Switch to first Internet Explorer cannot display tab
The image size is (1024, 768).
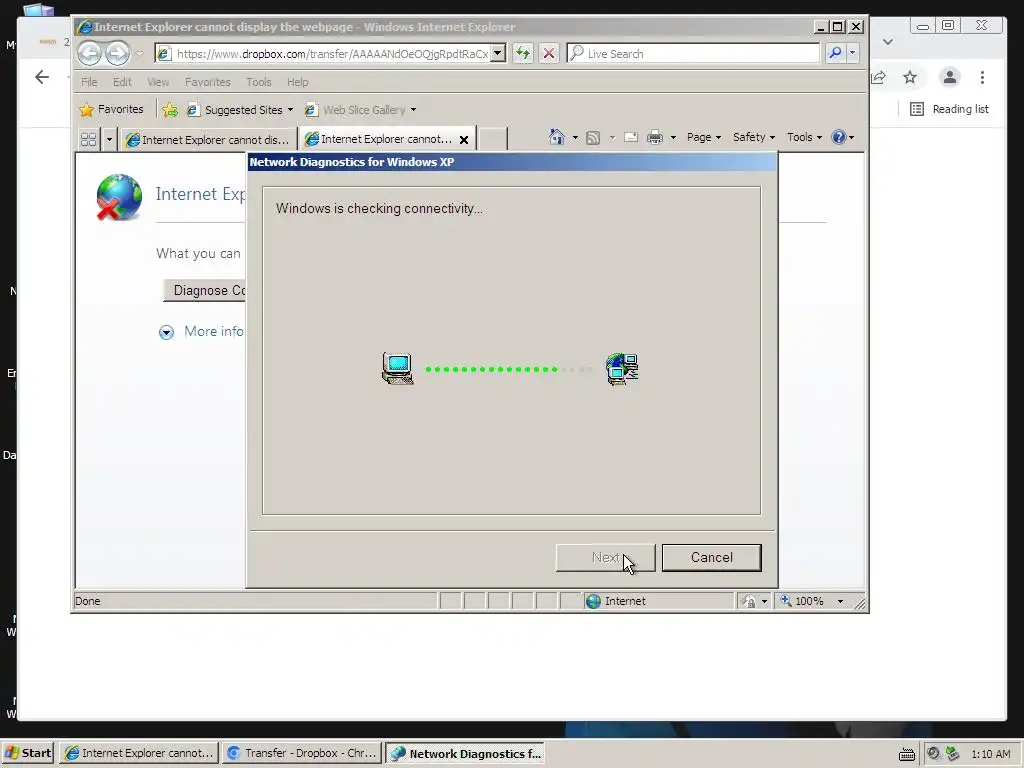tap(208, 140)
